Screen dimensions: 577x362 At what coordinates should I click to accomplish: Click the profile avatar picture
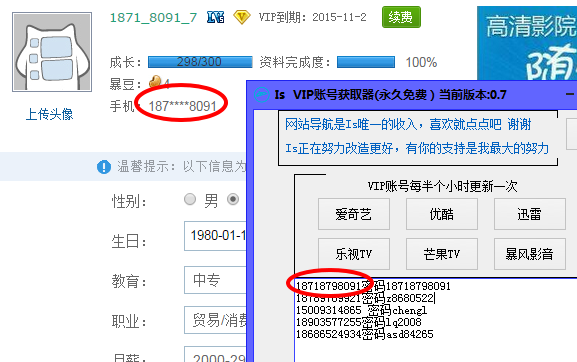pyautogui.click(x=52, y=52)
